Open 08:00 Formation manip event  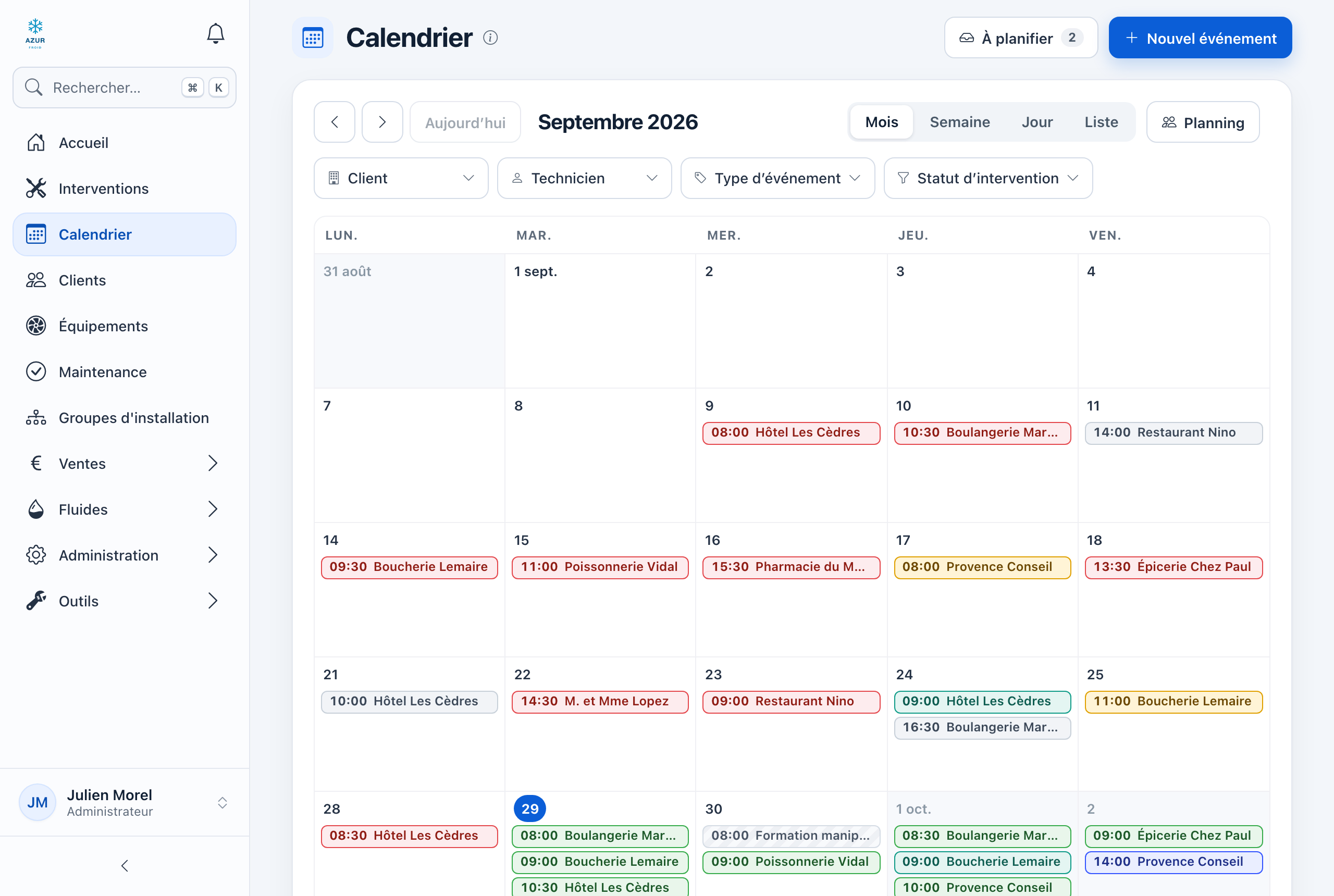click(791, 836)
